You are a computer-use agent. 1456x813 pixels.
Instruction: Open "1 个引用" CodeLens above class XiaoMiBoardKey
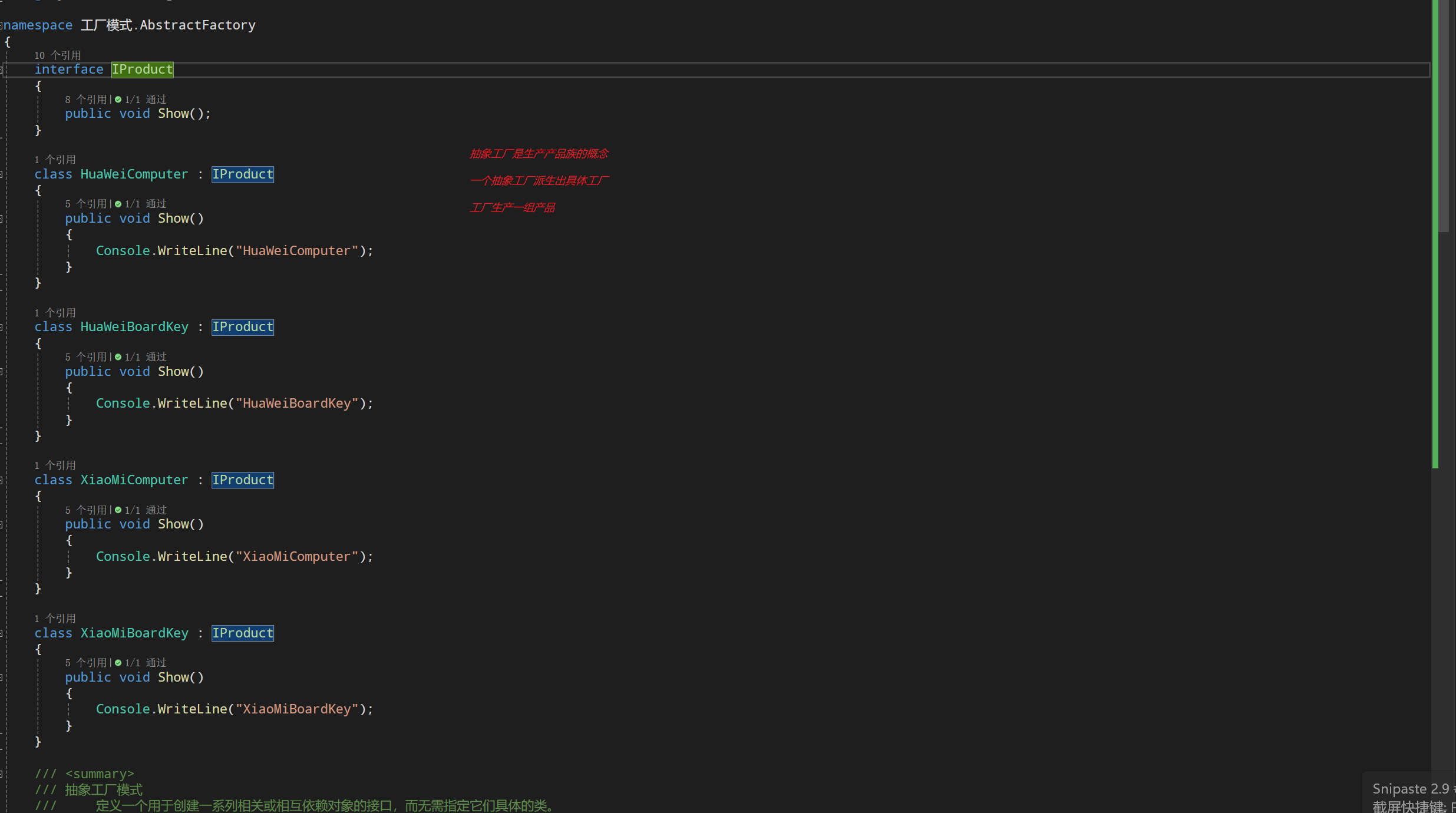tap(55, 619)
